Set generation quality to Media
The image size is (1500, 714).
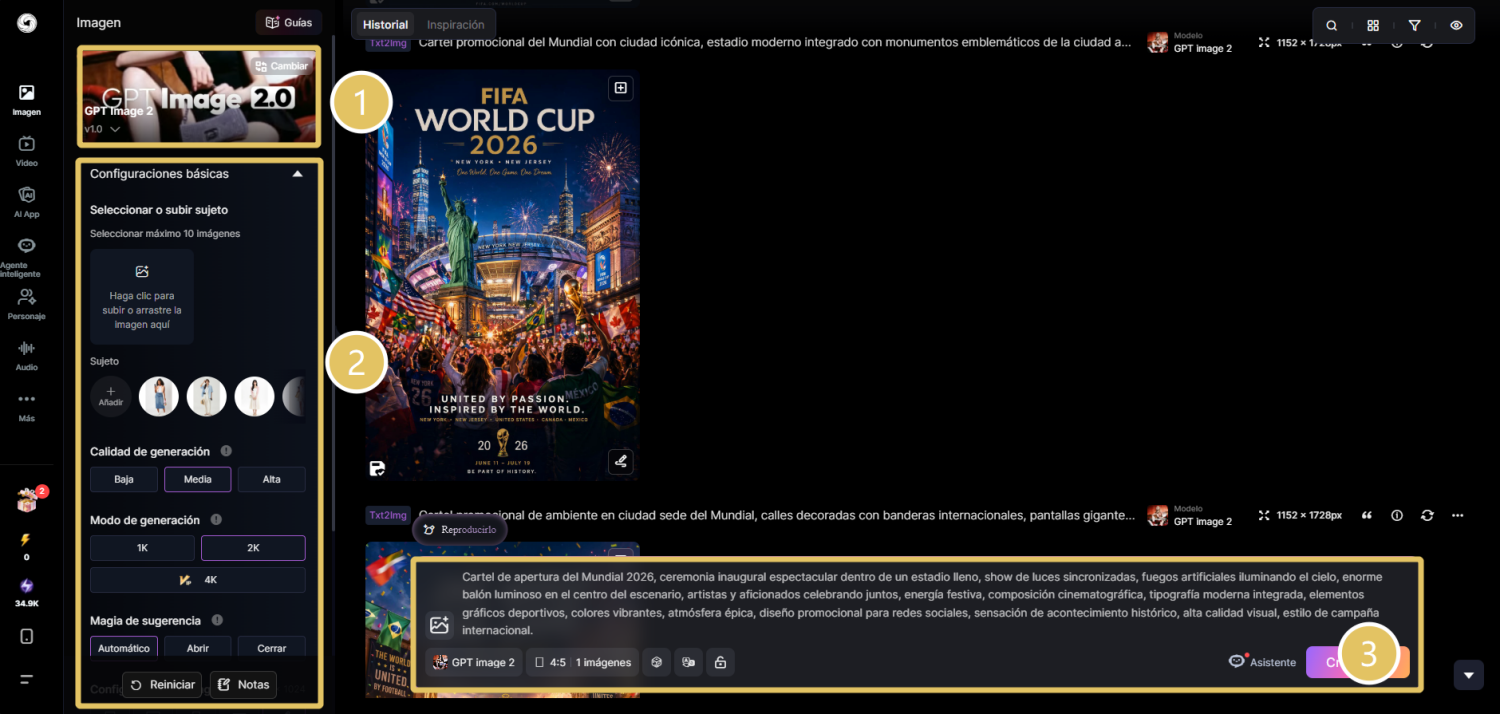click(x=198, y=479)
